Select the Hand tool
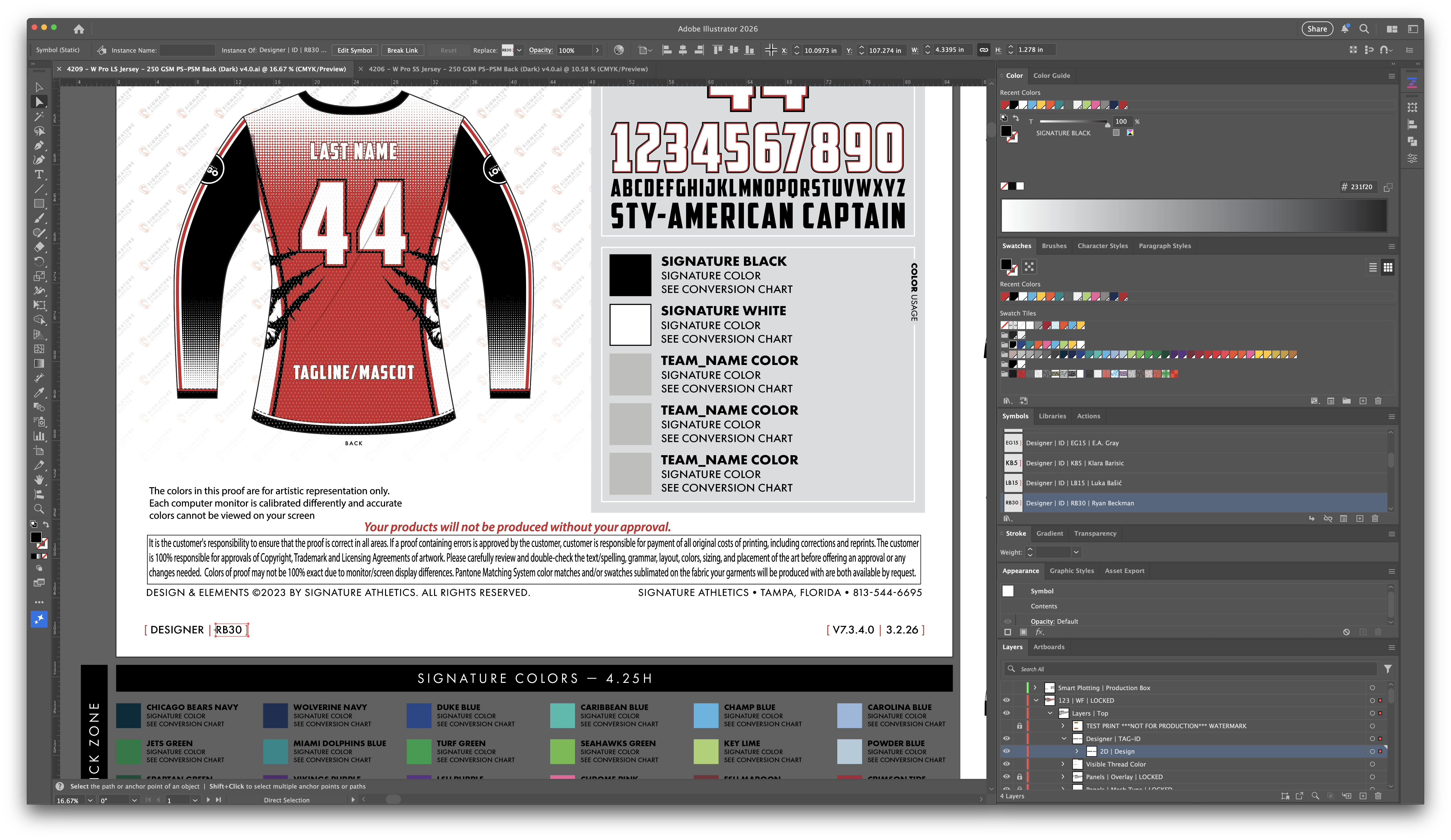Screen dimensions: 1451x840 click(39, 480)
